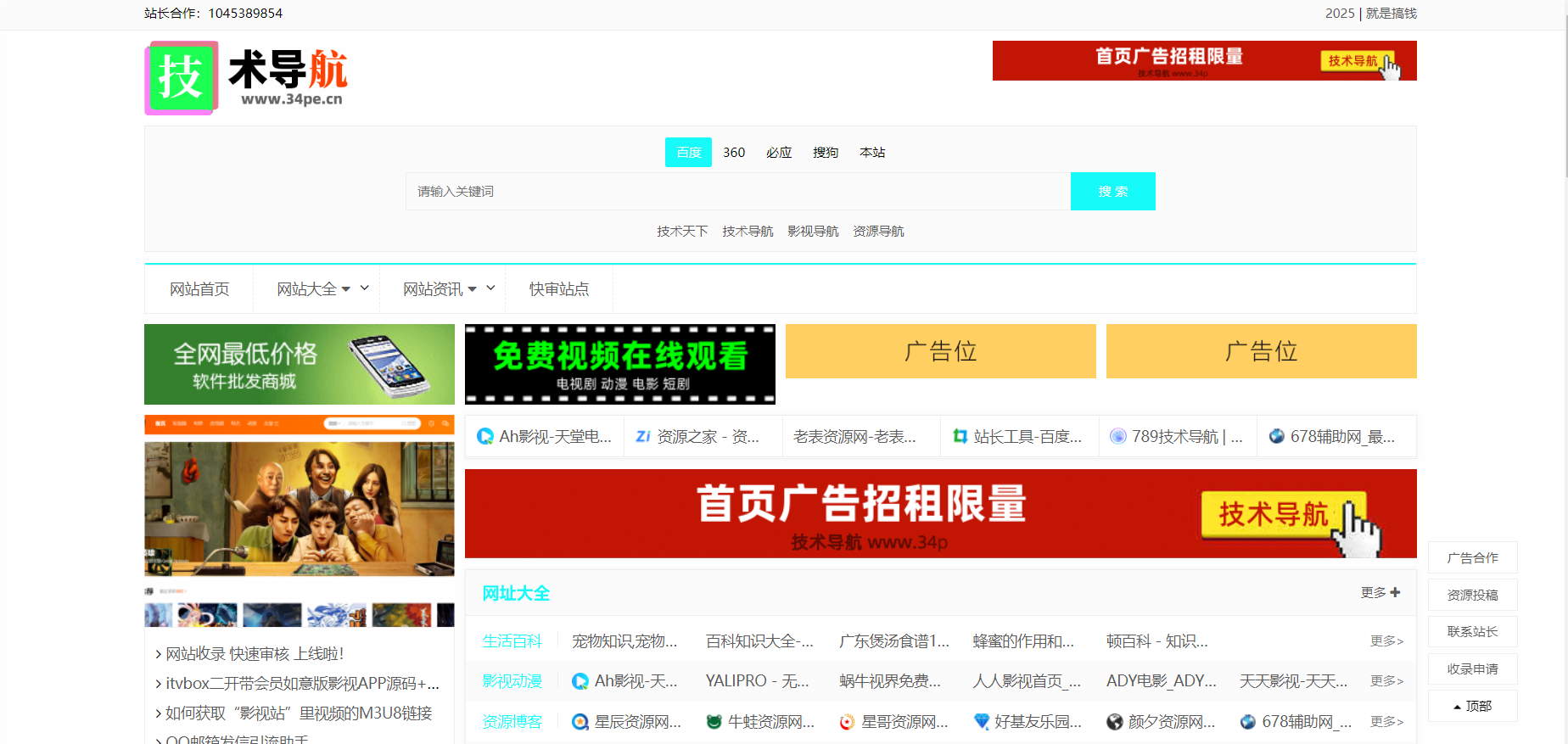
Task: Open 快审站点 in navigation bar
Action: (x=559, y=289)
